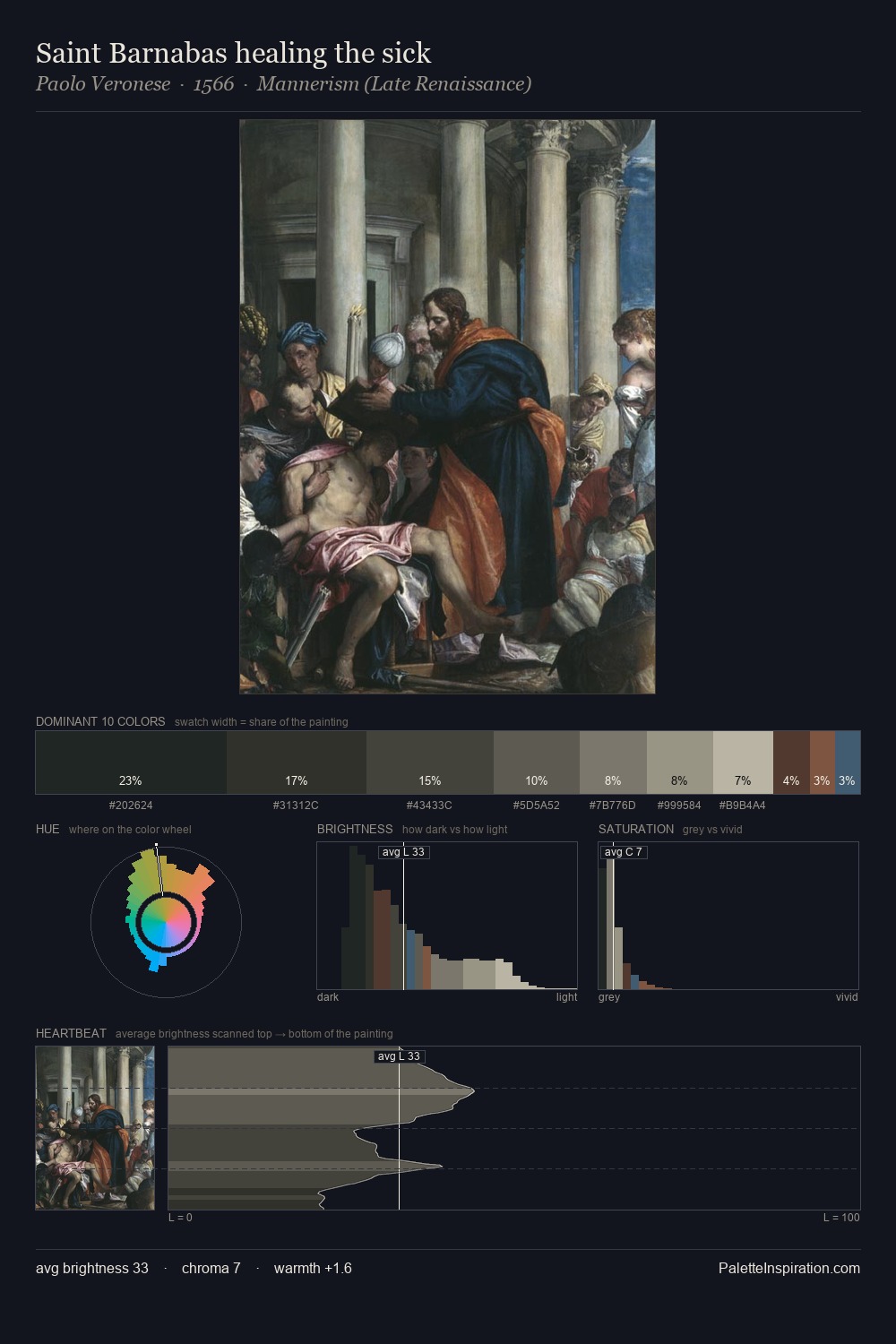Click the HEARTBEAT section heading
This screenshot has height=1344, width=896.
click(x=71, y=1033)
